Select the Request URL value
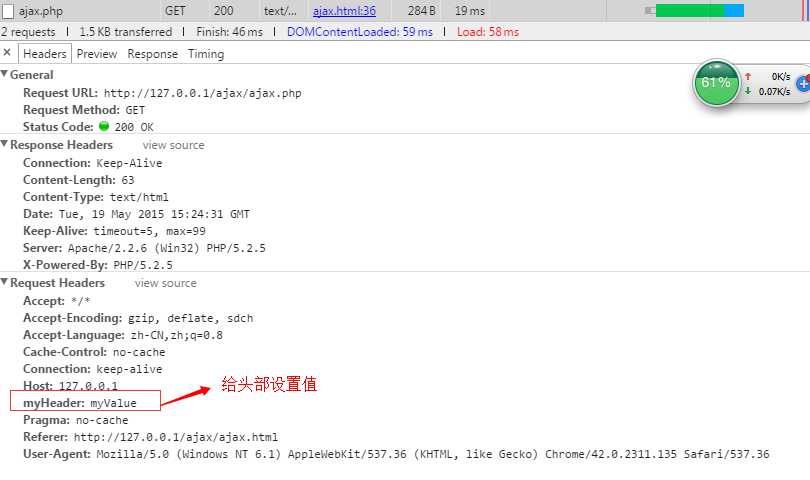The width and height of the screenshot is (810, 480). click(202, 94)
